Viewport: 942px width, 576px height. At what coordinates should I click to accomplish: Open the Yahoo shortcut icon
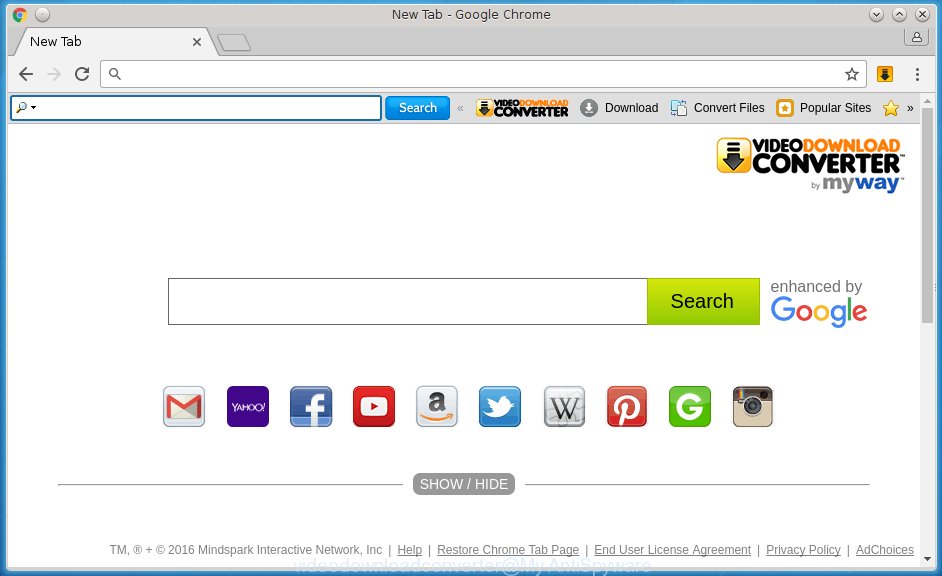pyautogui.click(x=248, y=407)
